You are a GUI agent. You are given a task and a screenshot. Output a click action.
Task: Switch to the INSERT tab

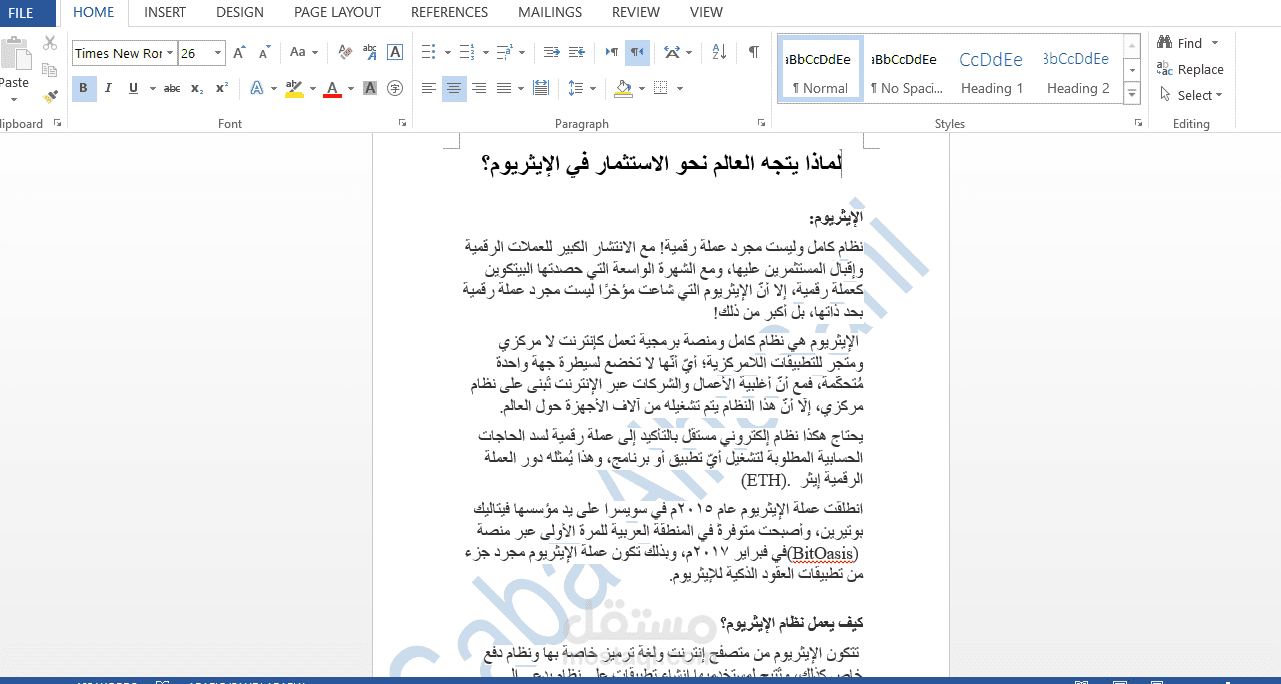(x=165, y=12)
